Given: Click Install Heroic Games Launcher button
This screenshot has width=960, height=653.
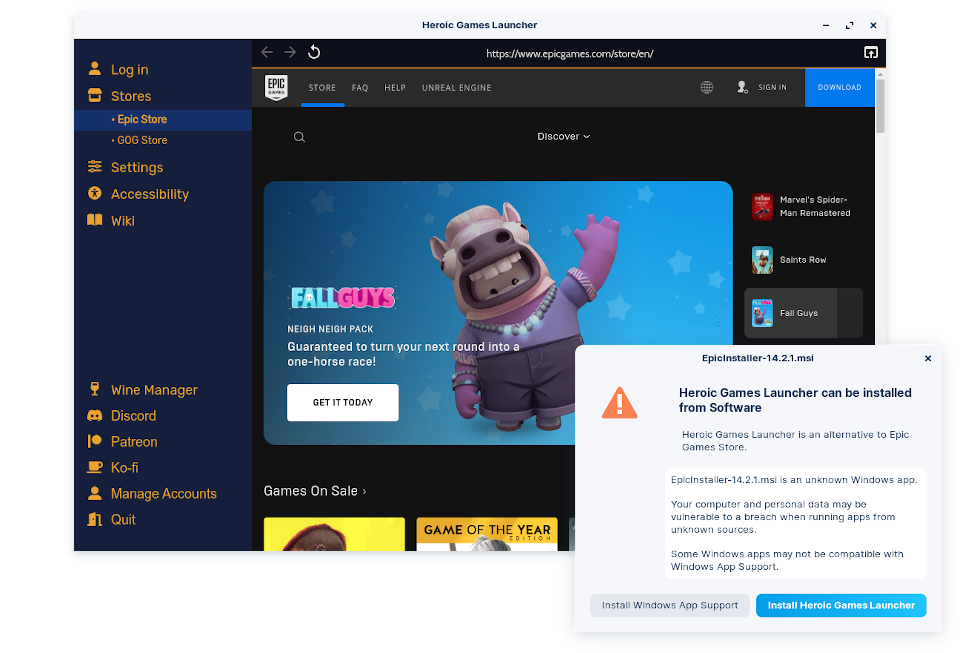Looking at the screenshot, I should click(x=841, y=605).
